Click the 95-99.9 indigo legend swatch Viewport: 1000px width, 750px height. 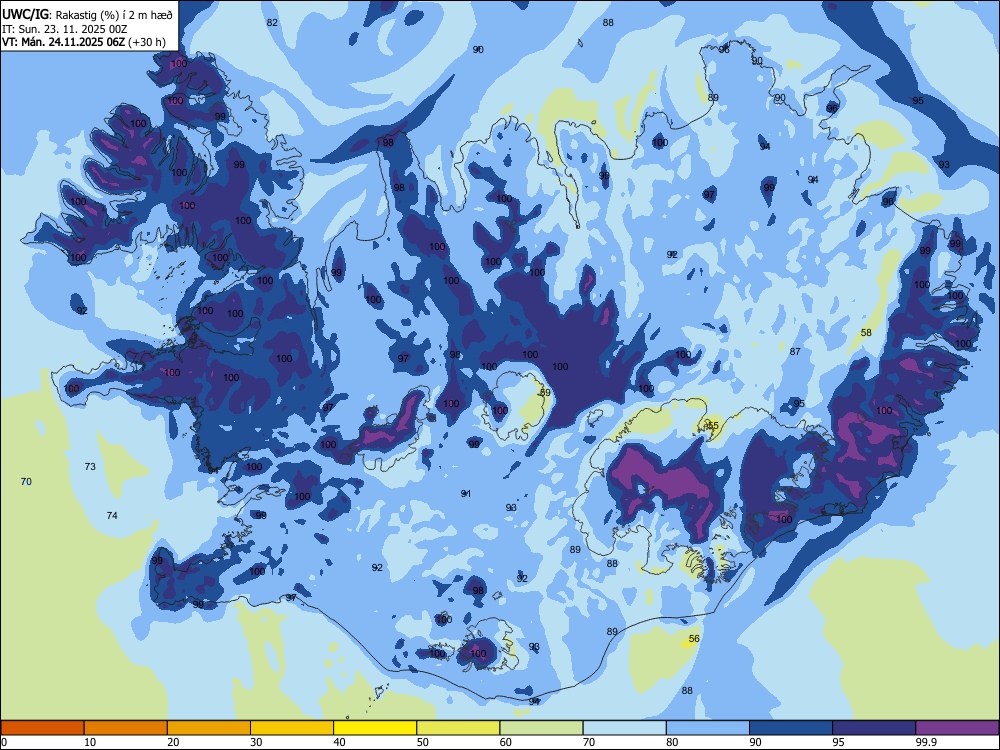[874, 728]
